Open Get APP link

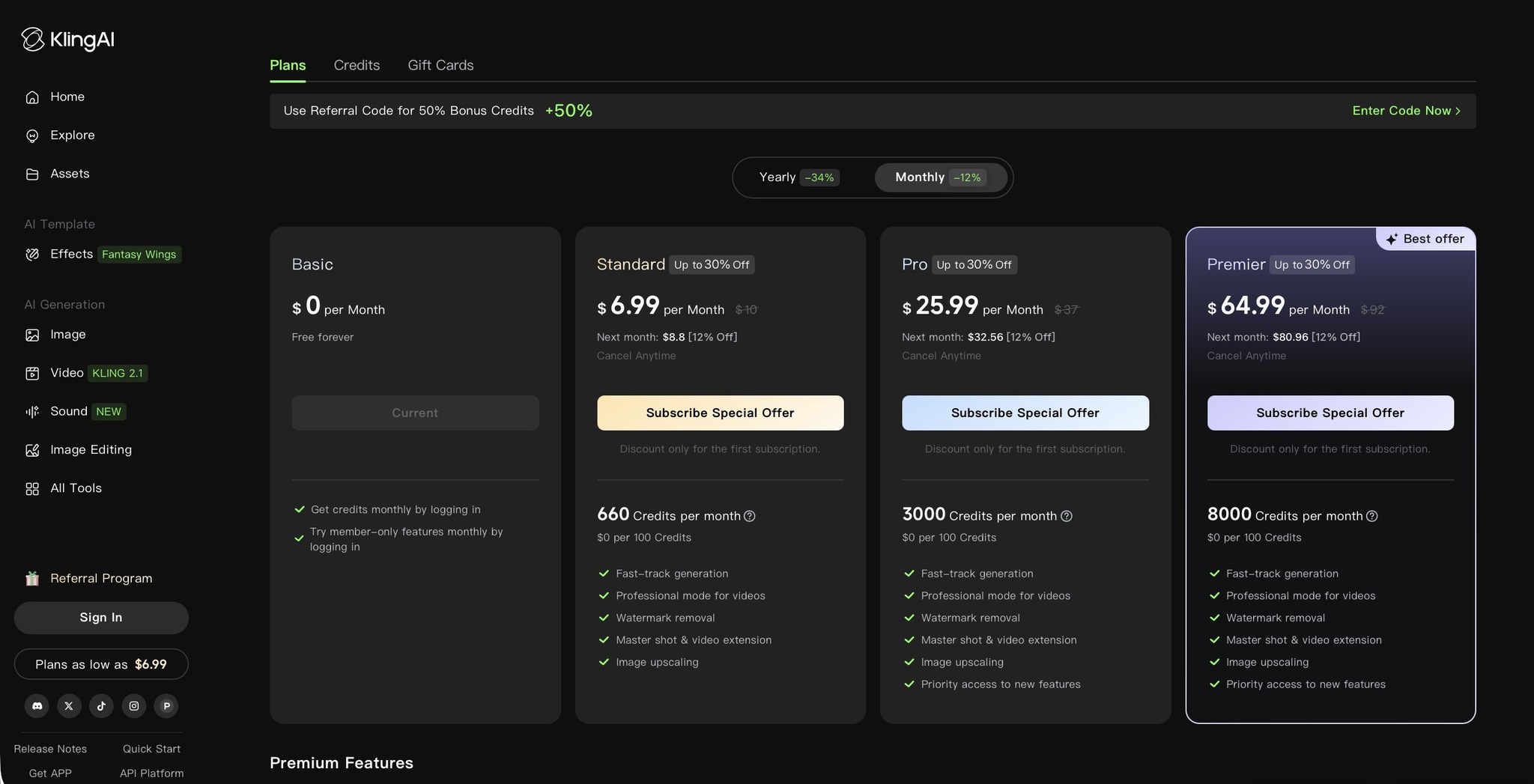(50, 774)
